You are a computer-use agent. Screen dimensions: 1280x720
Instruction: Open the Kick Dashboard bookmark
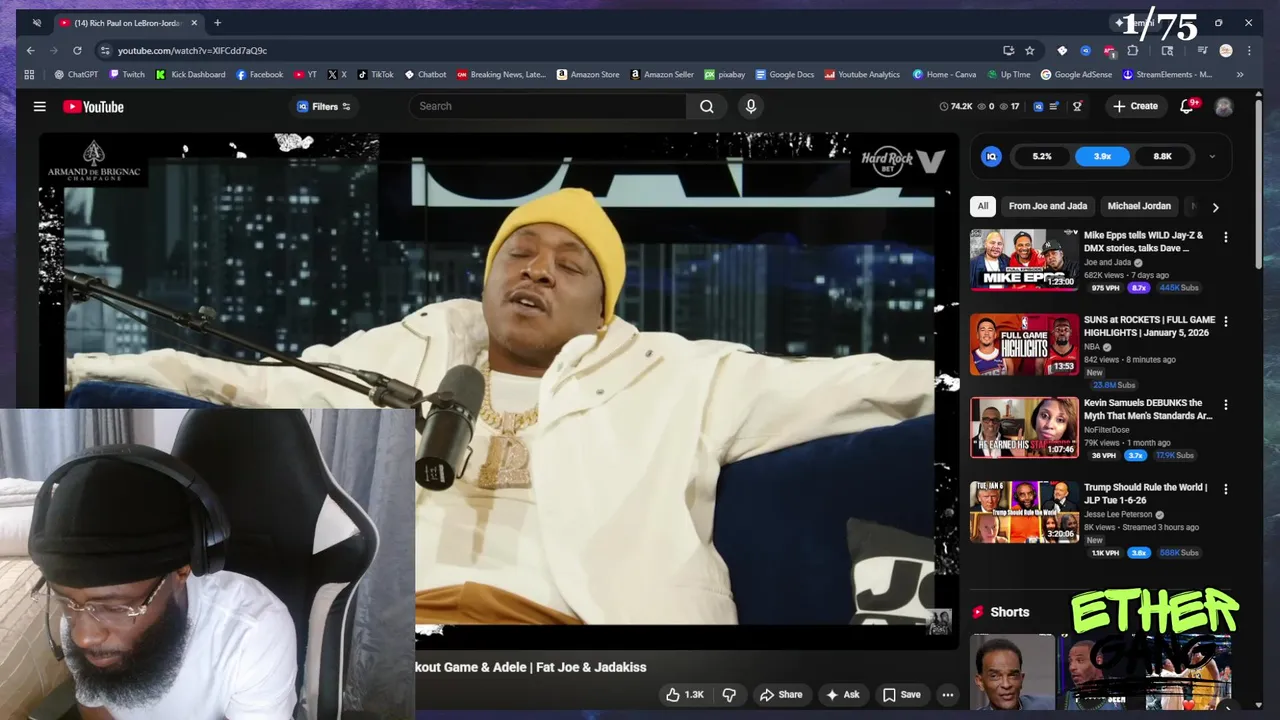click(x=190, y=74)
